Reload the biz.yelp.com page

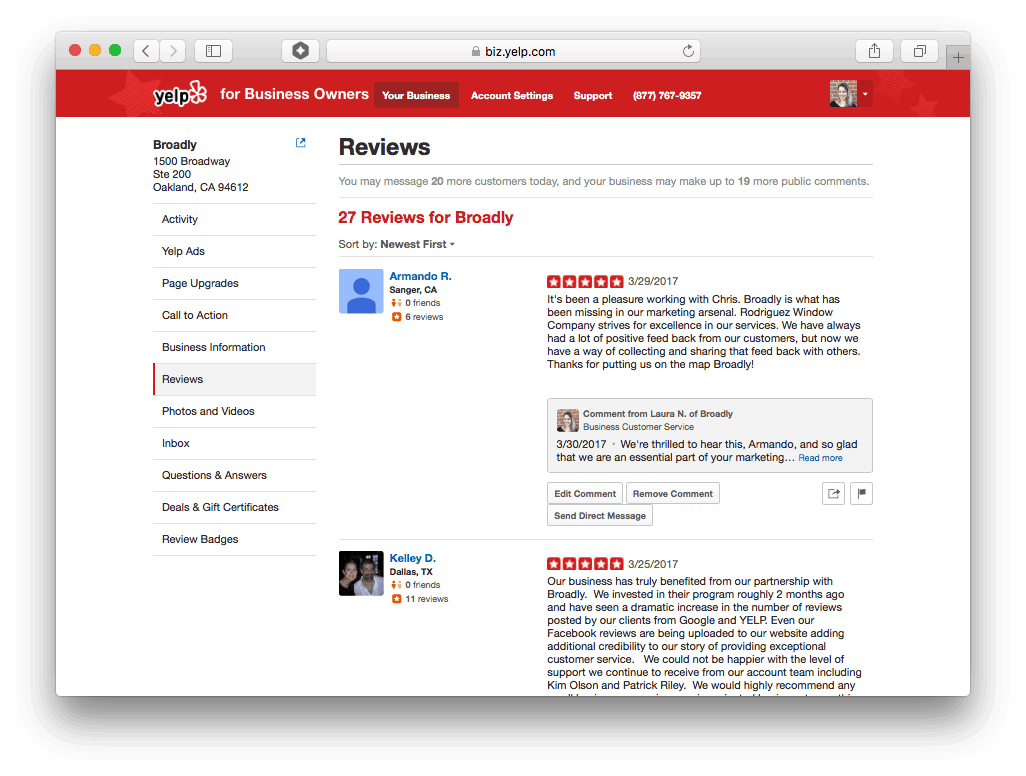tap(688, 51)
